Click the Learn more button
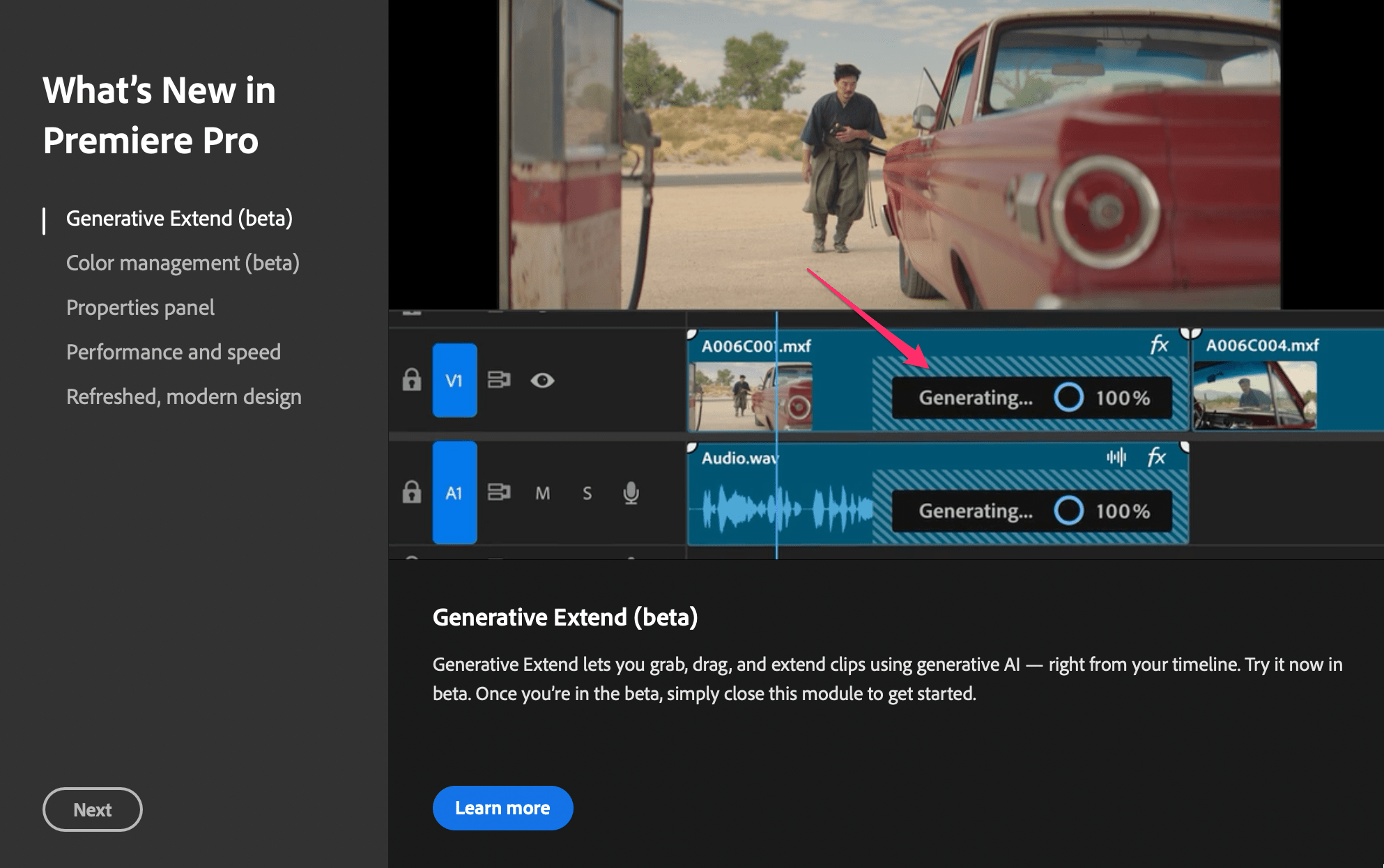This screenshot has width=1384, height=868. [x=502, y=808]
